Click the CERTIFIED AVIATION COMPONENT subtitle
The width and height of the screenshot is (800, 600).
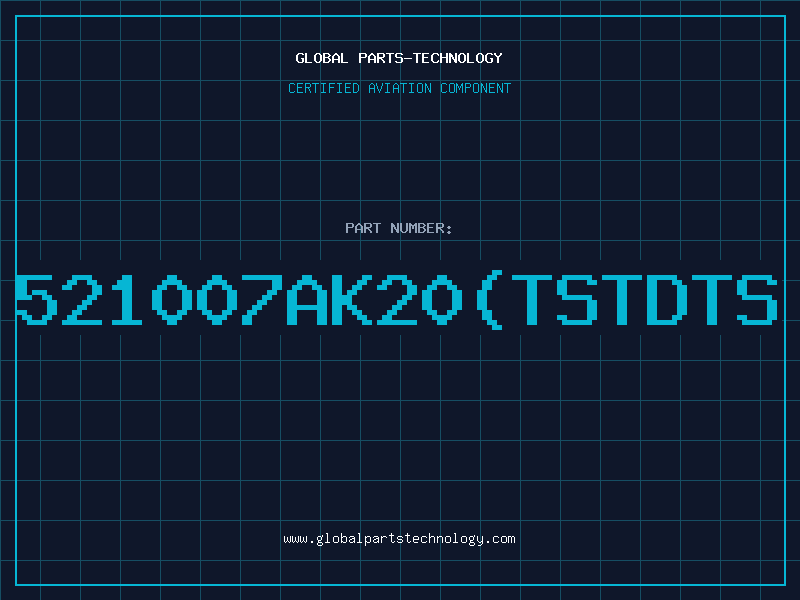[399, 88]
